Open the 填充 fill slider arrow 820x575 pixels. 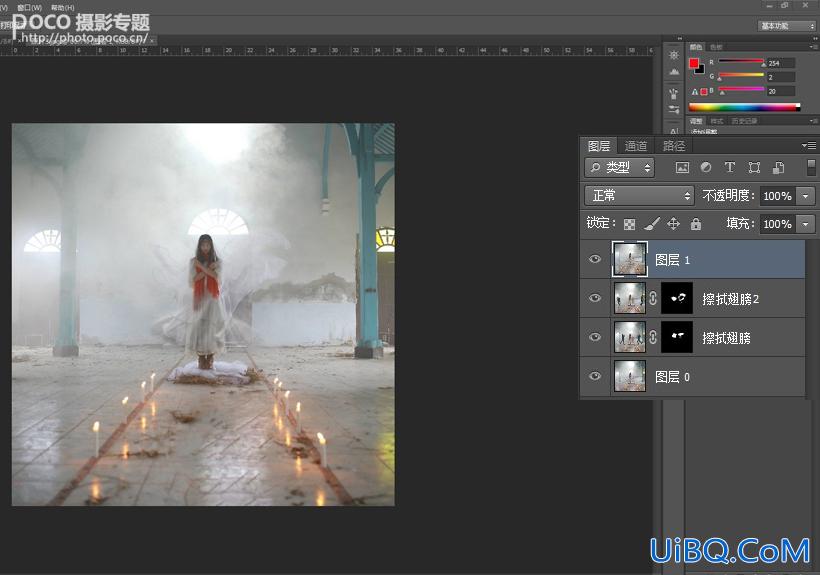(x=806, y=224)
